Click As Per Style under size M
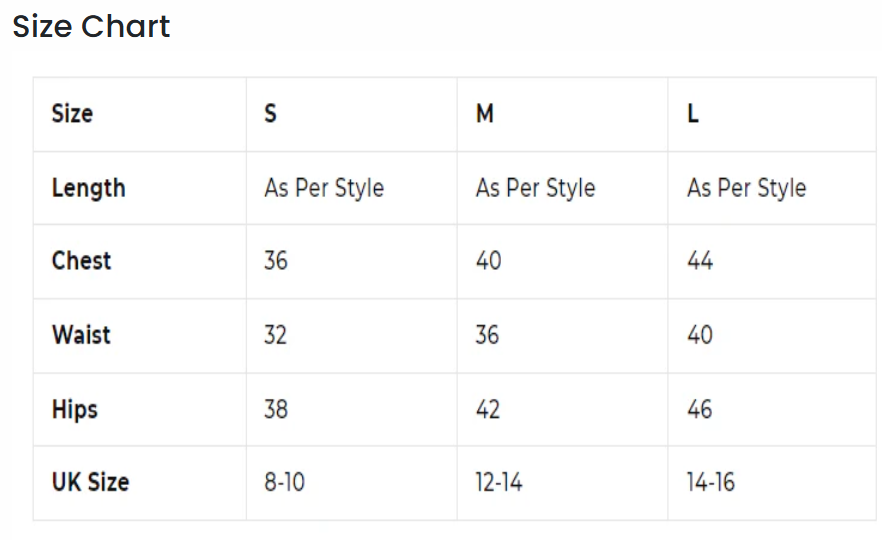The width and height of the screenshot is (882, 540). [535, 188]
